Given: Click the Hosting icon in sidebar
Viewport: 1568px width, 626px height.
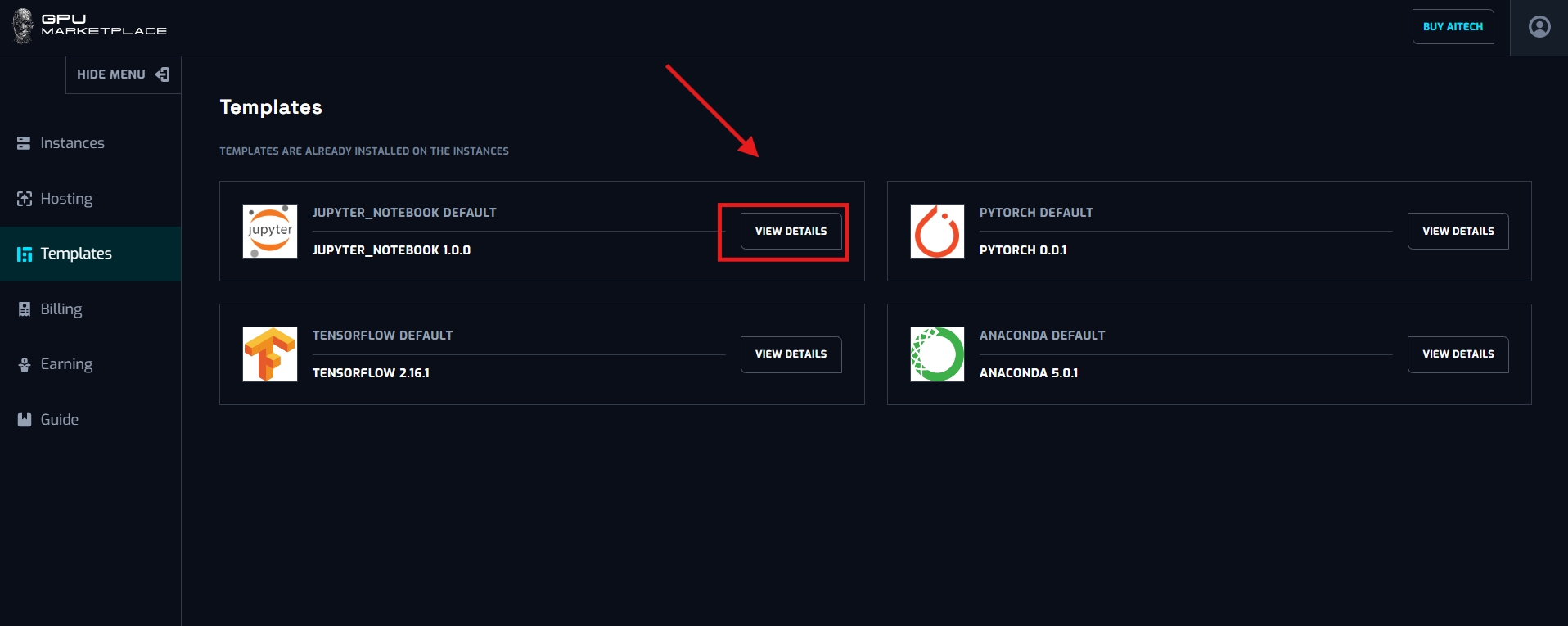Looking at the screenshot, I should pyautogui.click(x=24, y=199).
